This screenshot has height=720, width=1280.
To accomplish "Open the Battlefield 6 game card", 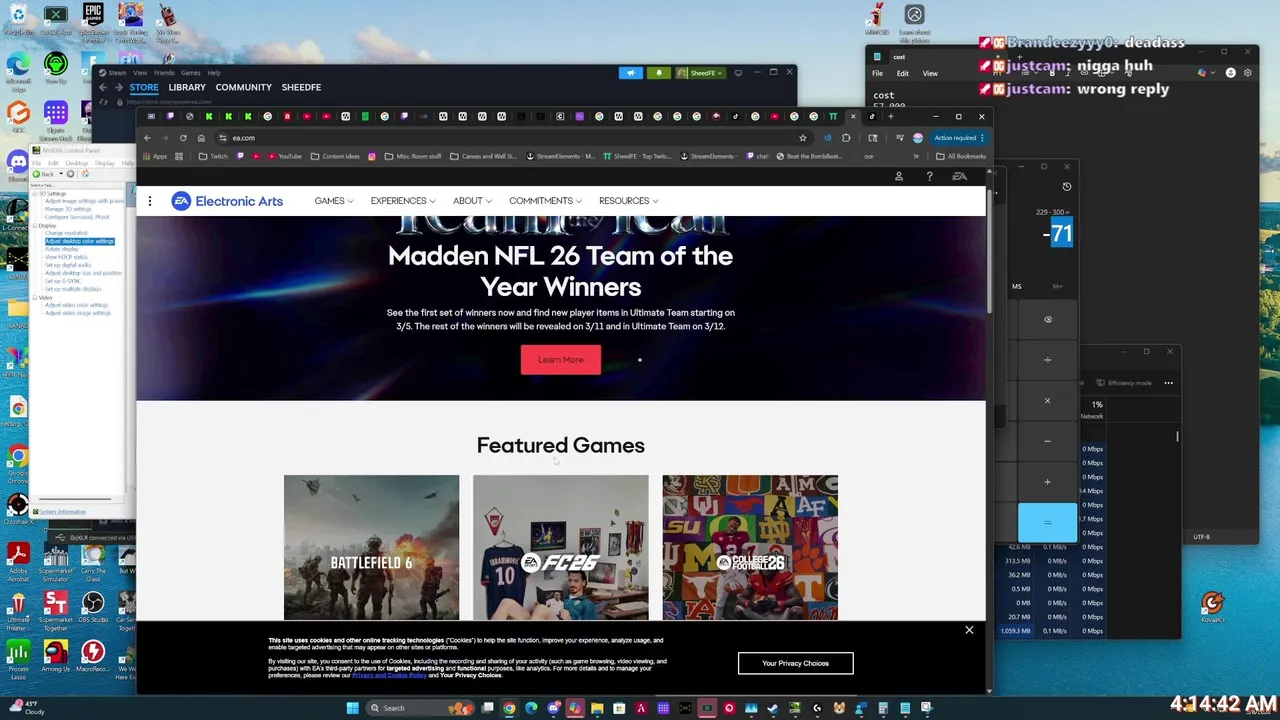I will click(371, 547).
